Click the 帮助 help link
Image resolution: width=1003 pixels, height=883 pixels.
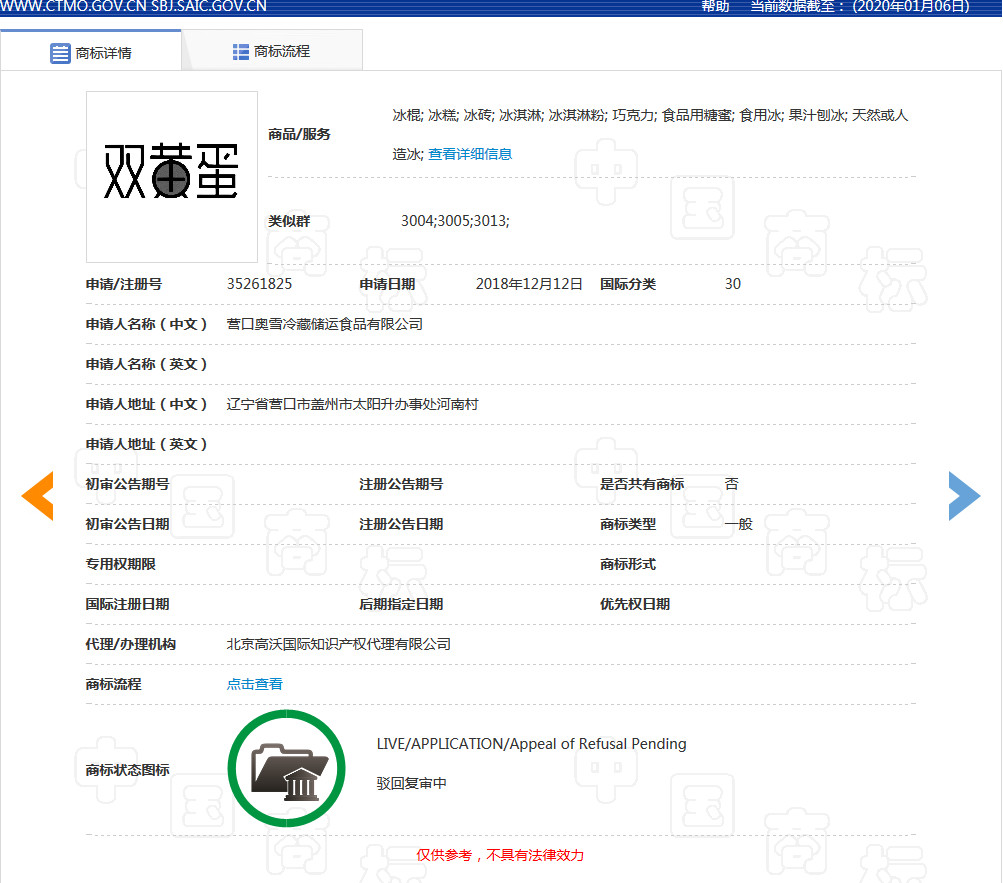(x=715, y=6)
